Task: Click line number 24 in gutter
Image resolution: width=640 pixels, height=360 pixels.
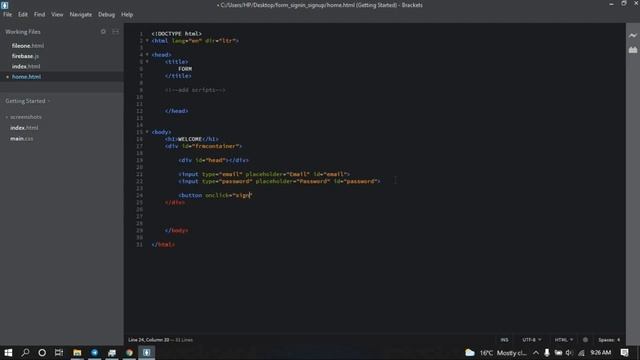Action: click(140, 196)
